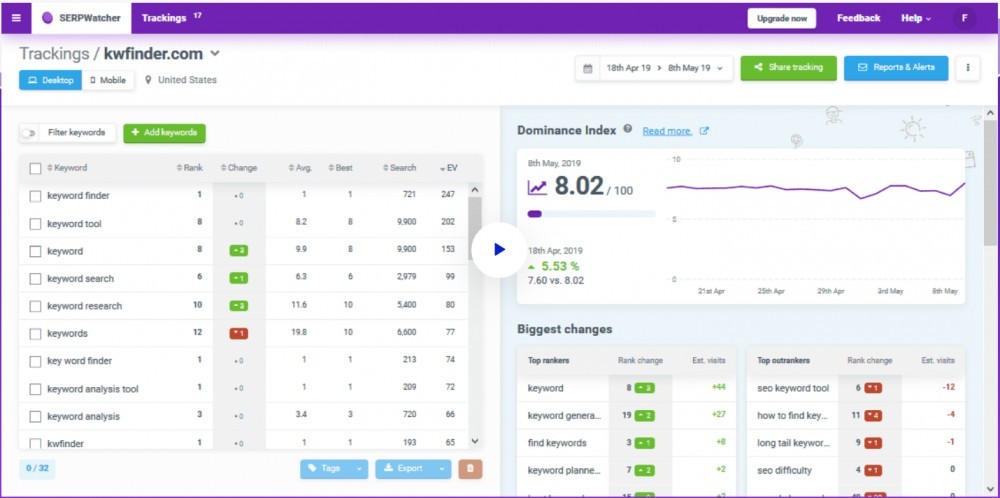Screen dimensions: 1000x498
Task: Click Dominance Index help question icon
Action: tap(628, 129)
